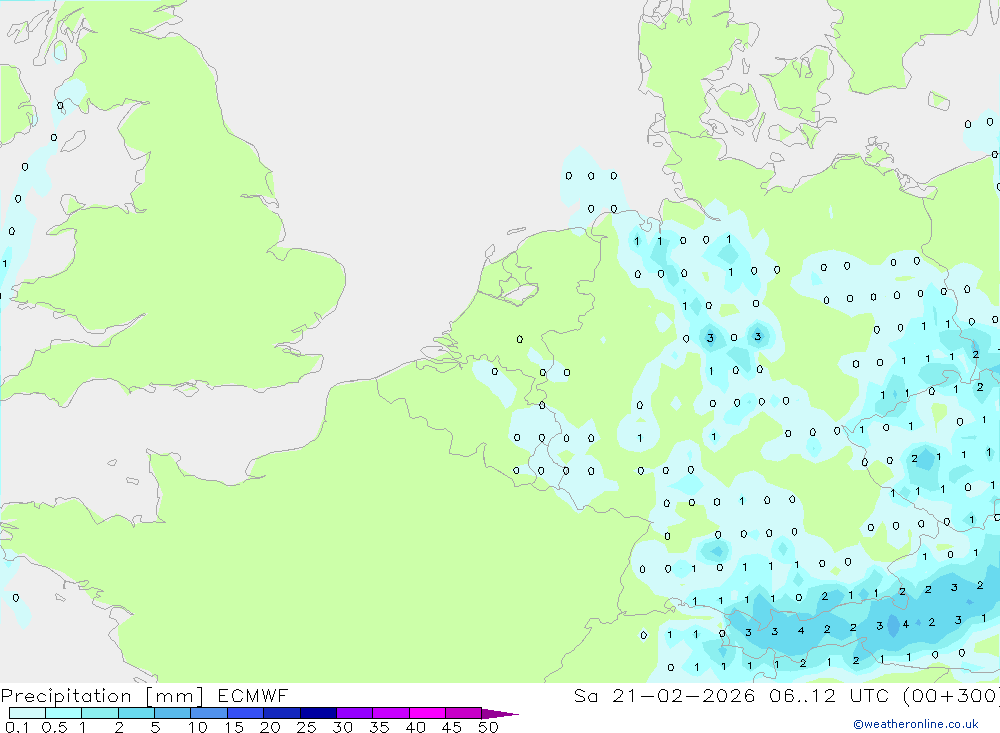The image size is (1000, 733).
Task: Select the 45–50 mm legend color swatch
Action: tap(464, 713)
